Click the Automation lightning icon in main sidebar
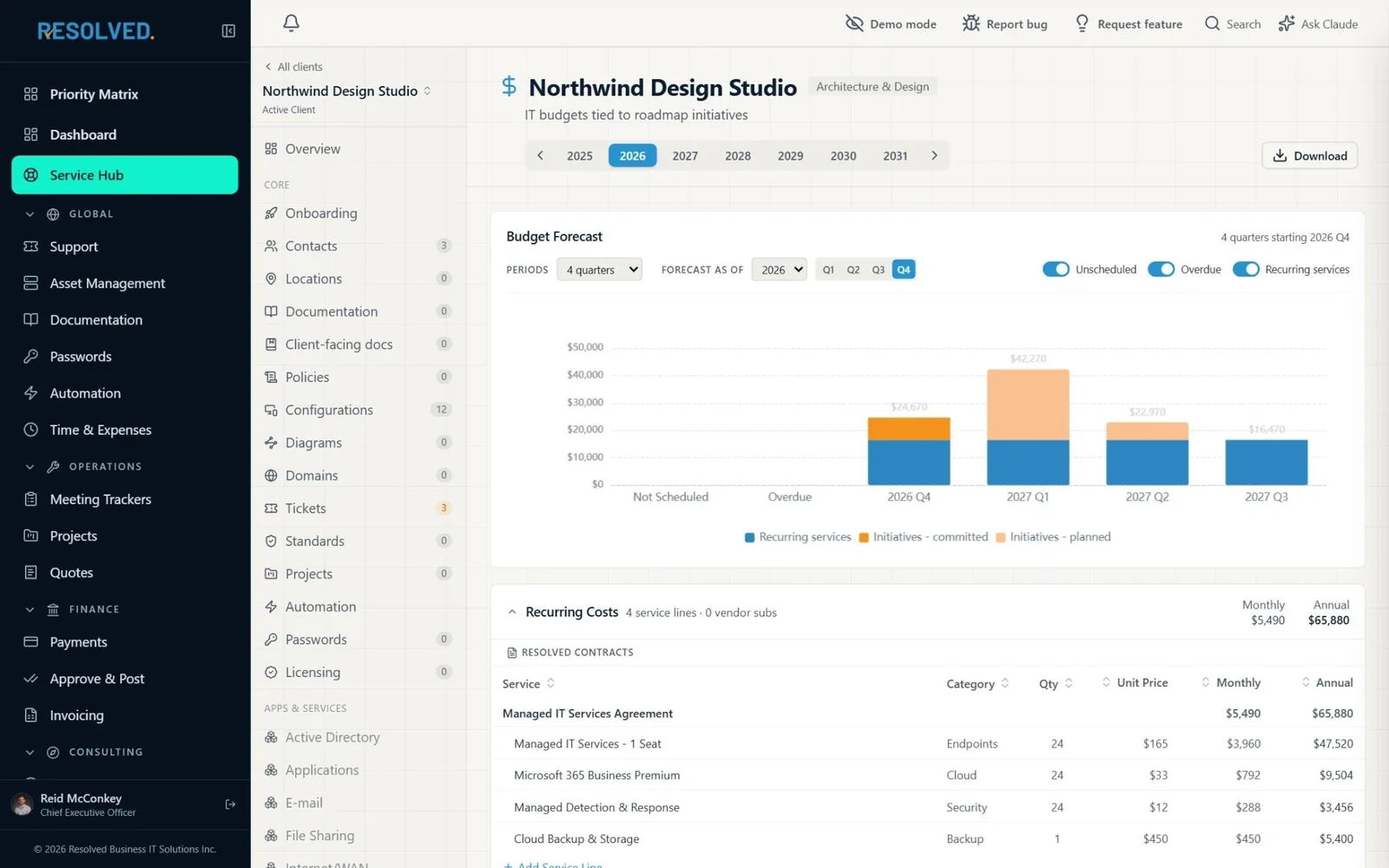Image resolution: width=1389 pixels, height=868 pixels. pos(31,393)
